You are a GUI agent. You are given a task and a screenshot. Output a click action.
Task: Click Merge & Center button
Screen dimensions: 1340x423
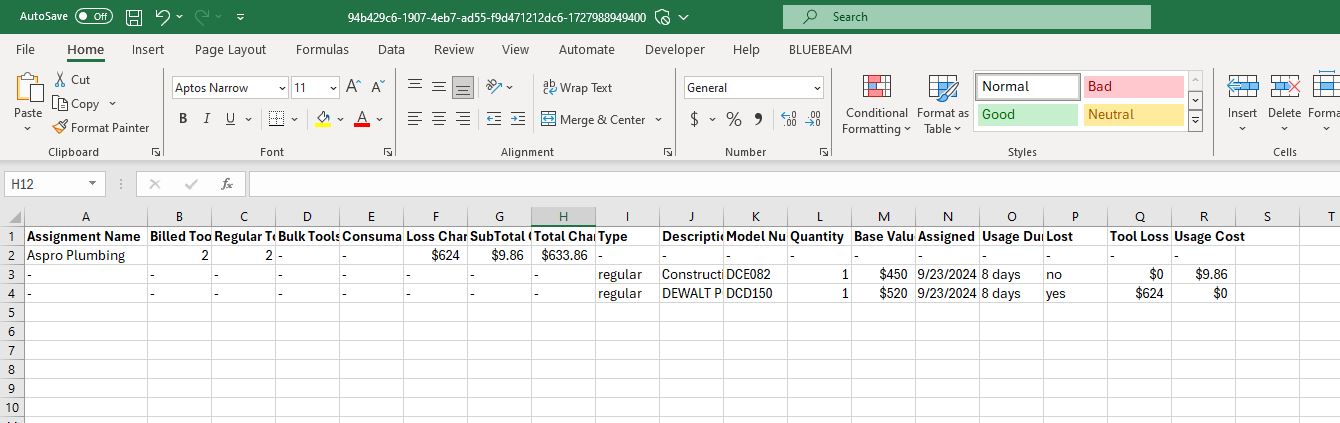coord(594,119)
